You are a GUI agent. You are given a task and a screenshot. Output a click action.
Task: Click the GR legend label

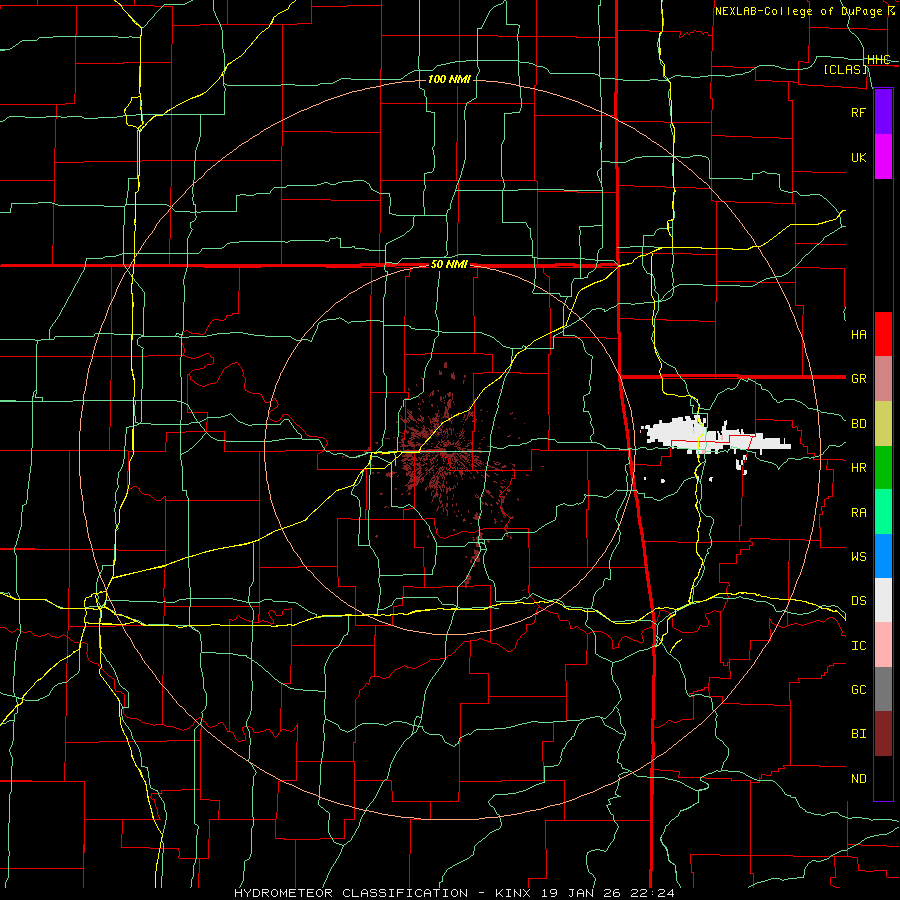[859, 379]
